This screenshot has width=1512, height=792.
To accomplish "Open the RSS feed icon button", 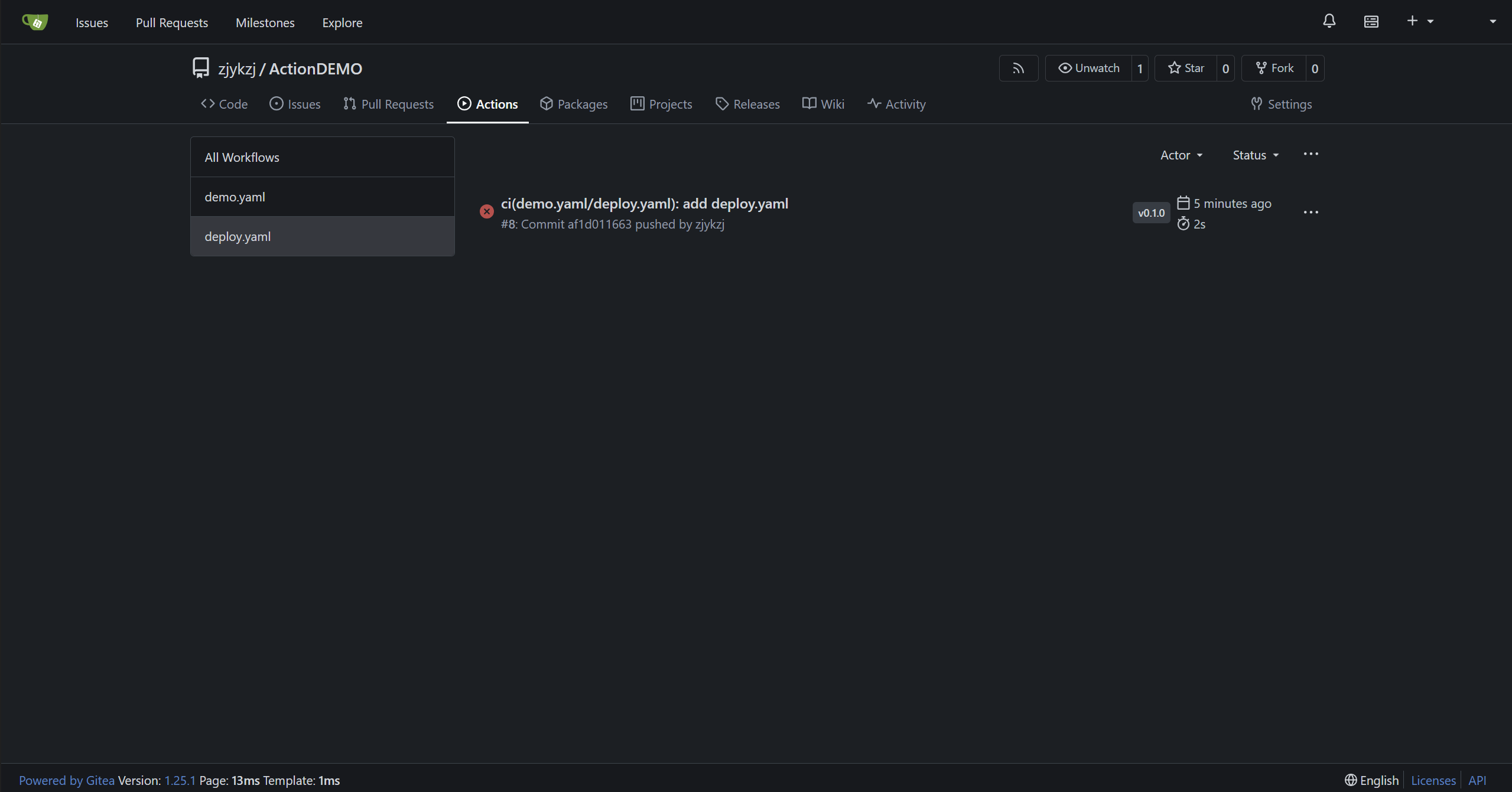I will [x=1018, y=69].
